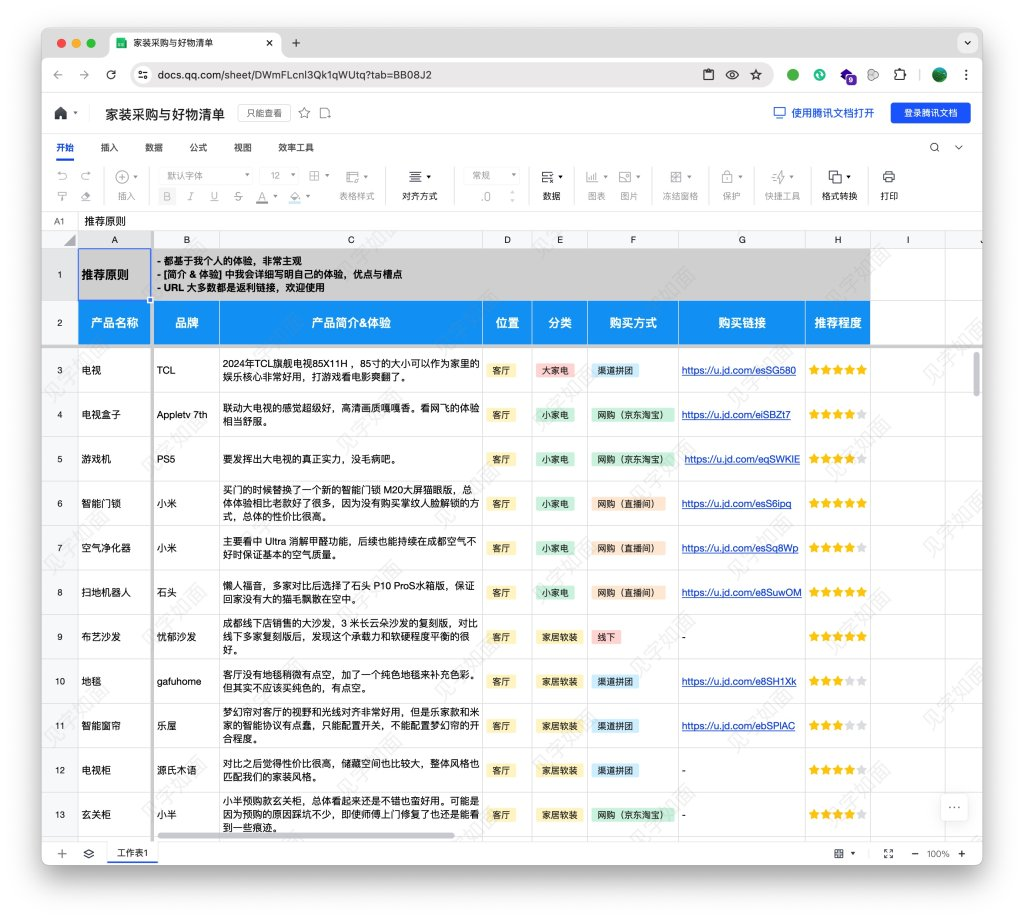
Task: Click the insert plus-circle icon
Action: (x=121, y=176)
